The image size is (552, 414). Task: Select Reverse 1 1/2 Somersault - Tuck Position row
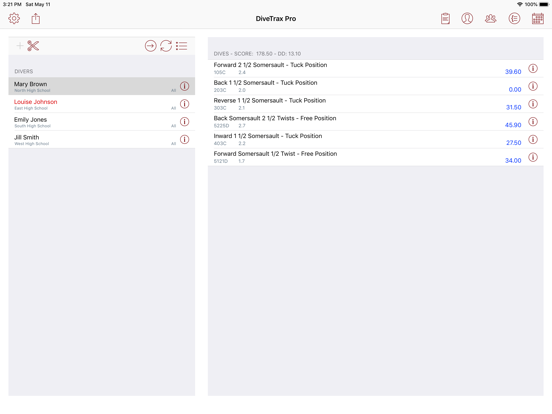(375, 104)
